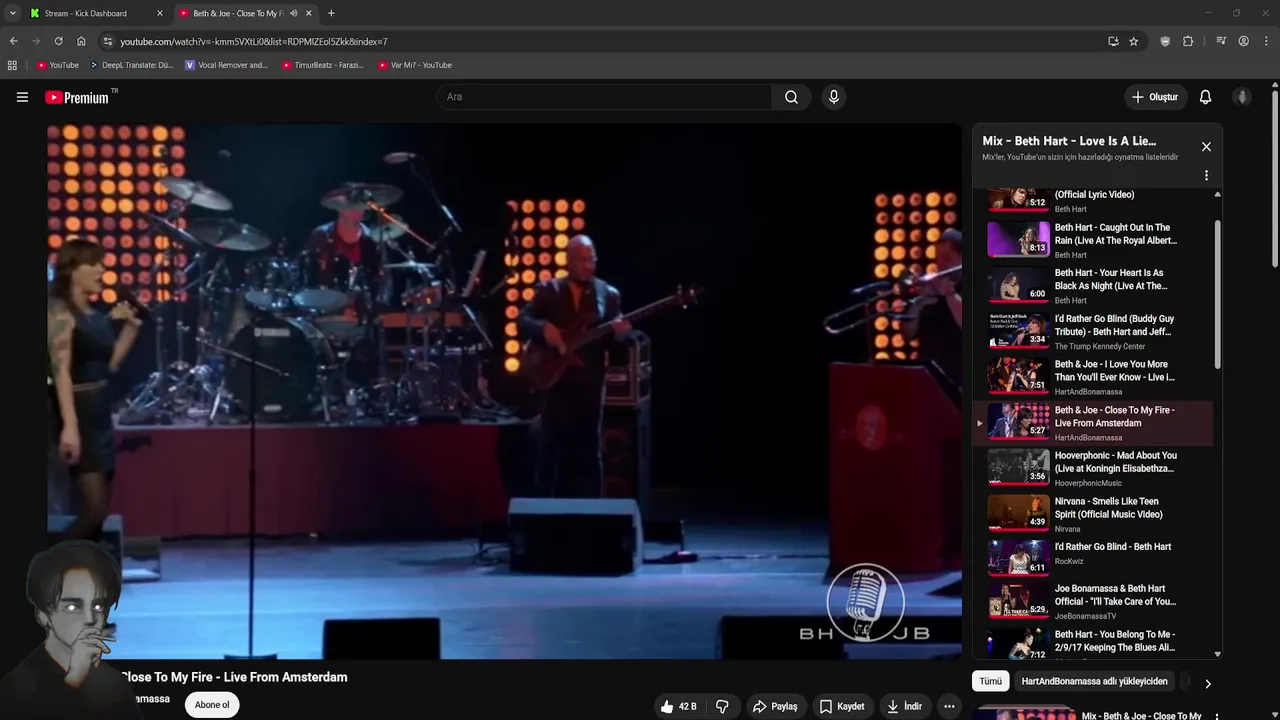Click the browser address bar URL

click(x=254, y=41)
